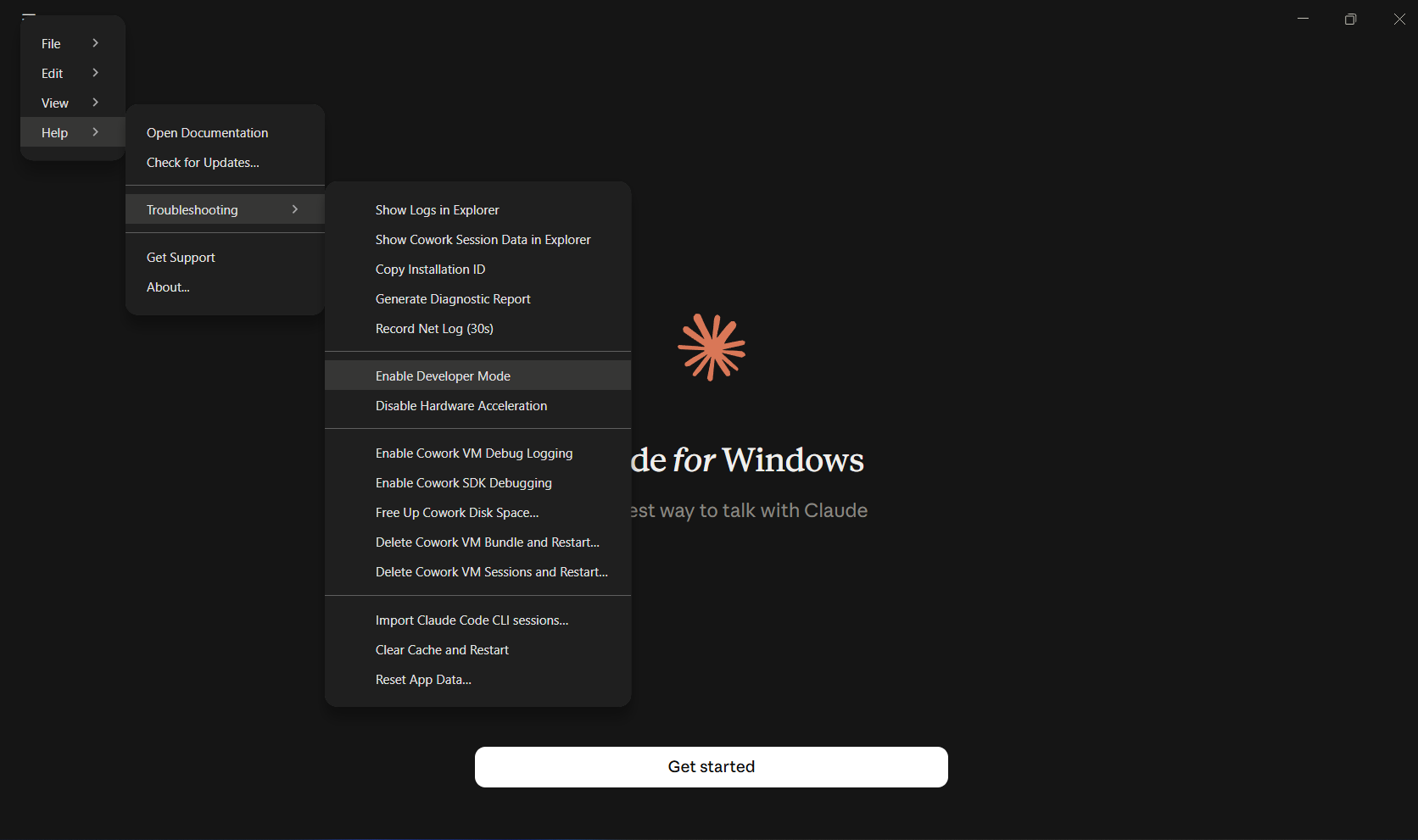Expand the Edit submenu chevron
The height and width of the screenshot is (840, 1418).
point(95,73)
